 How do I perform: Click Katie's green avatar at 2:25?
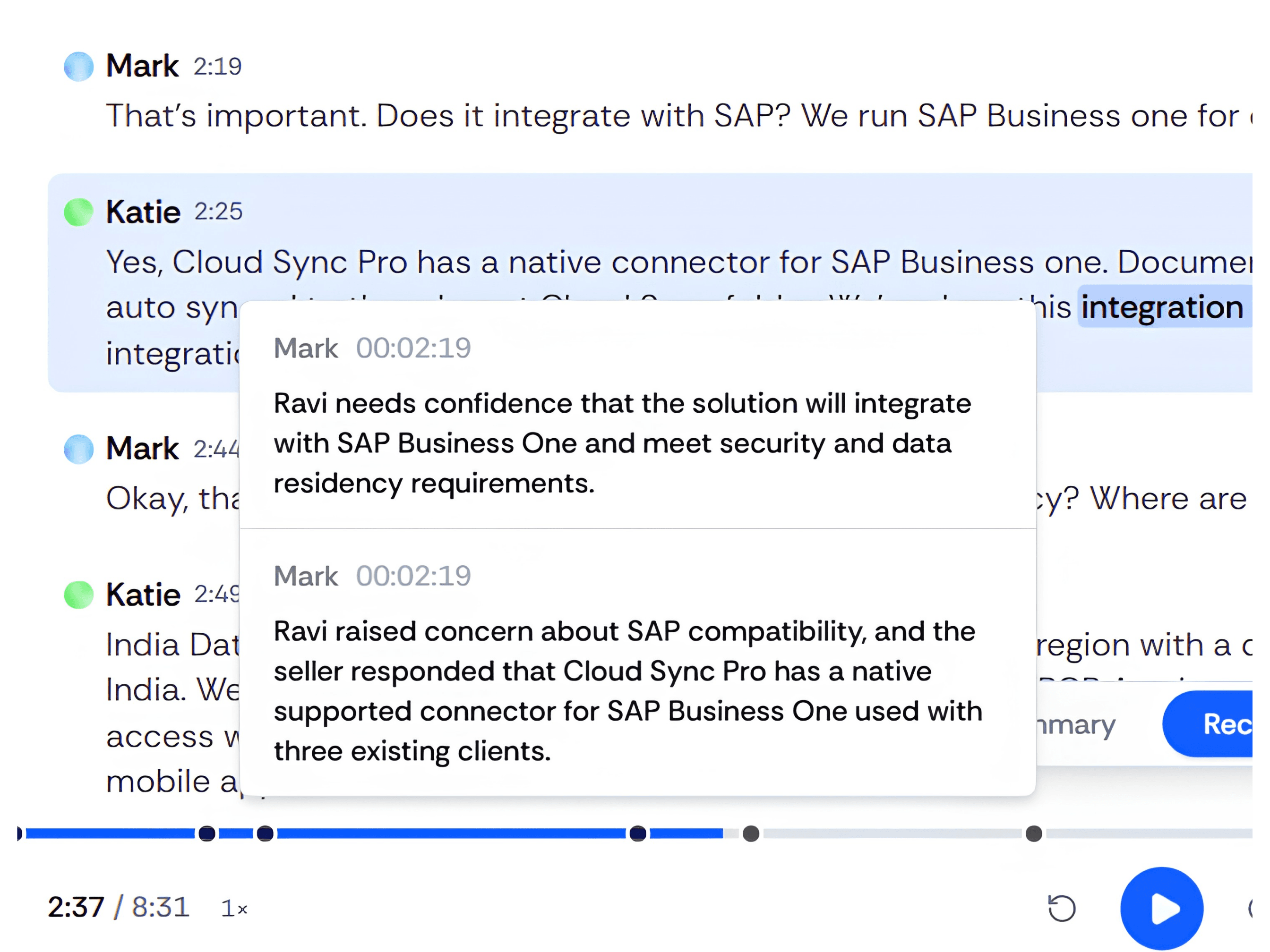coord(78,212)
